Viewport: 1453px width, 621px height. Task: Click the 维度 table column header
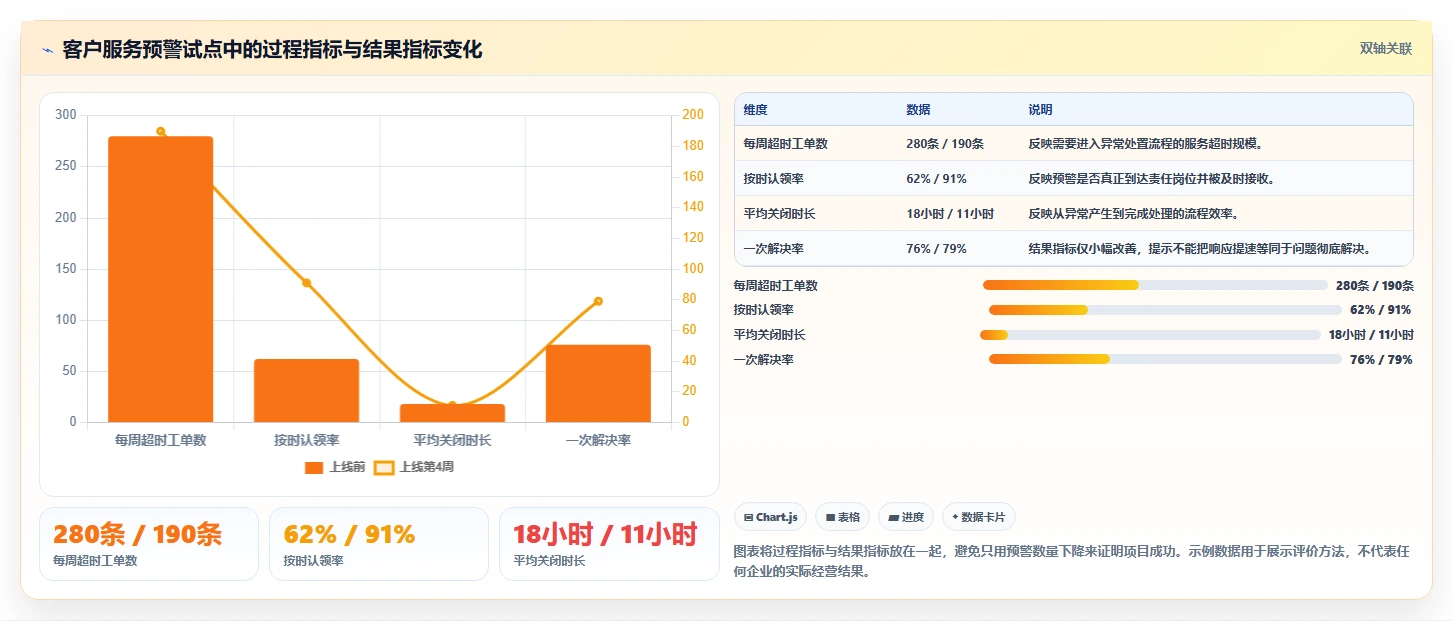(756, 110)
